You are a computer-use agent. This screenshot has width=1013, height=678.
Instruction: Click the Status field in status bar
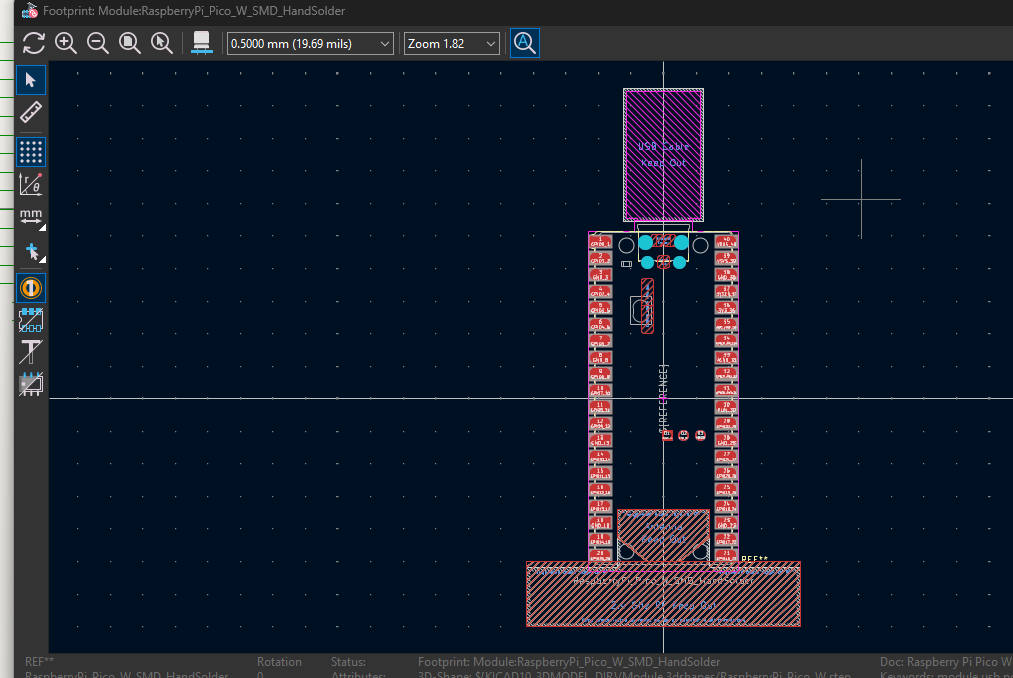pos(348,662)
